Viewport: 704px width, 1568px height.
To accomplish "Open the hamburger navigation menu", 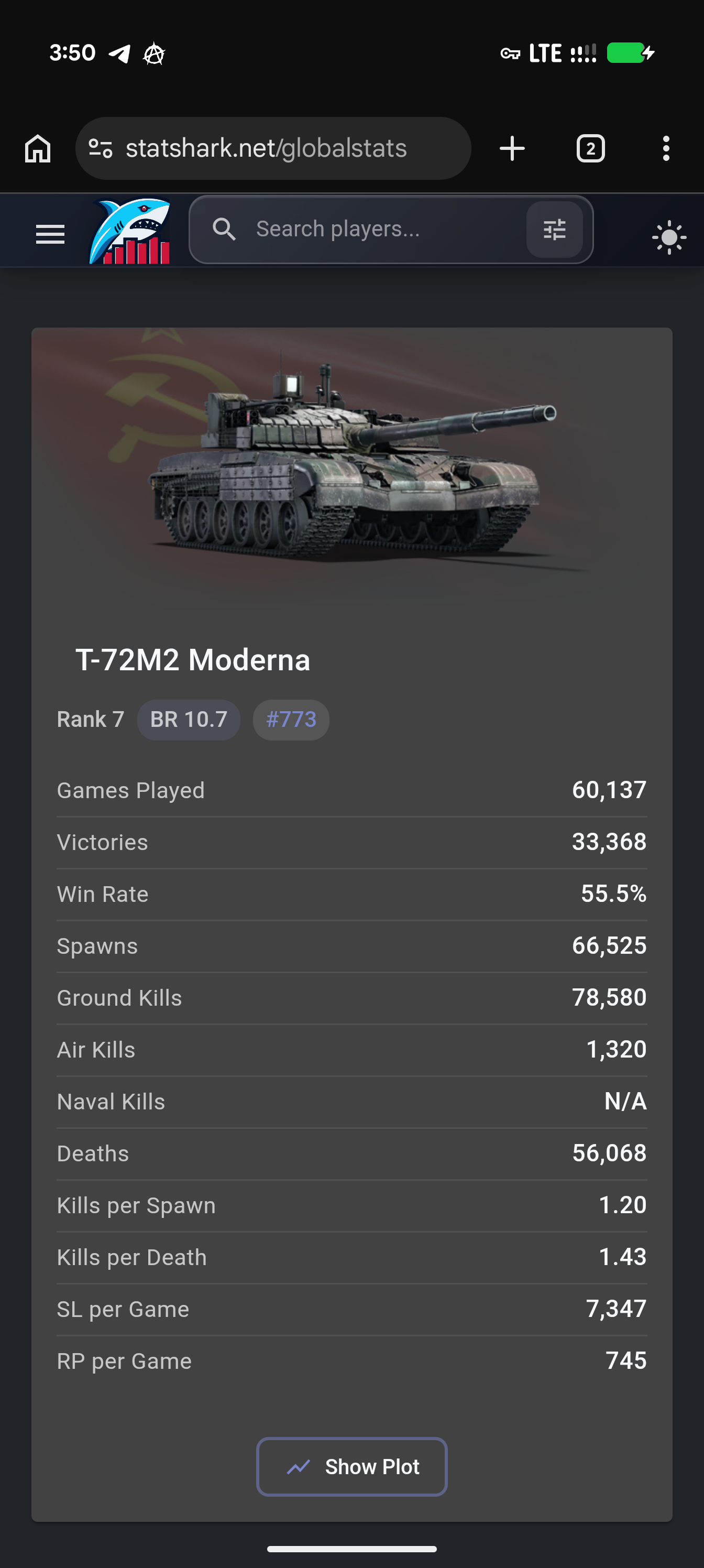I will point(50,234).
